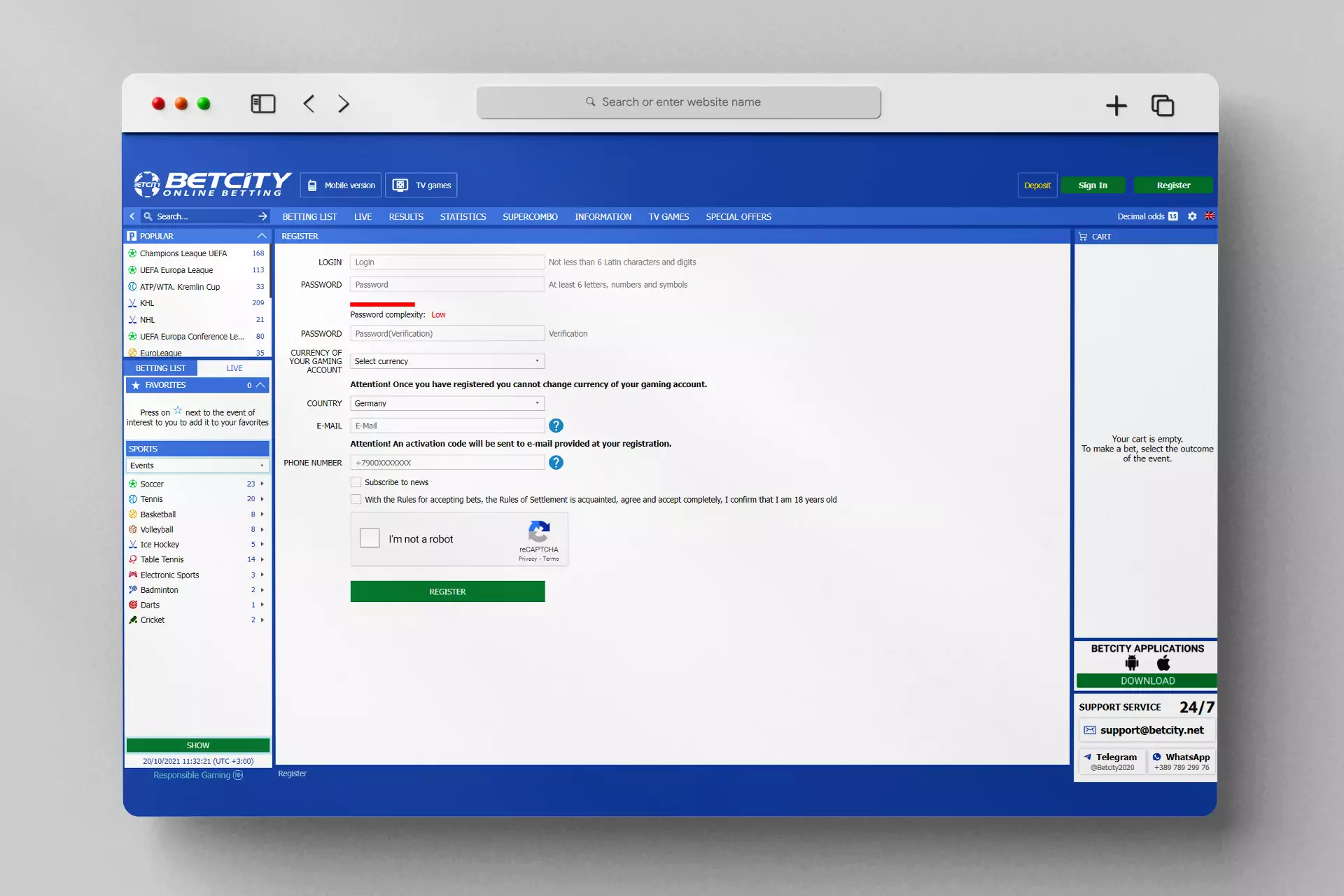Select currency from dropdown
The image size is (1344, 896).
(447, 361)
